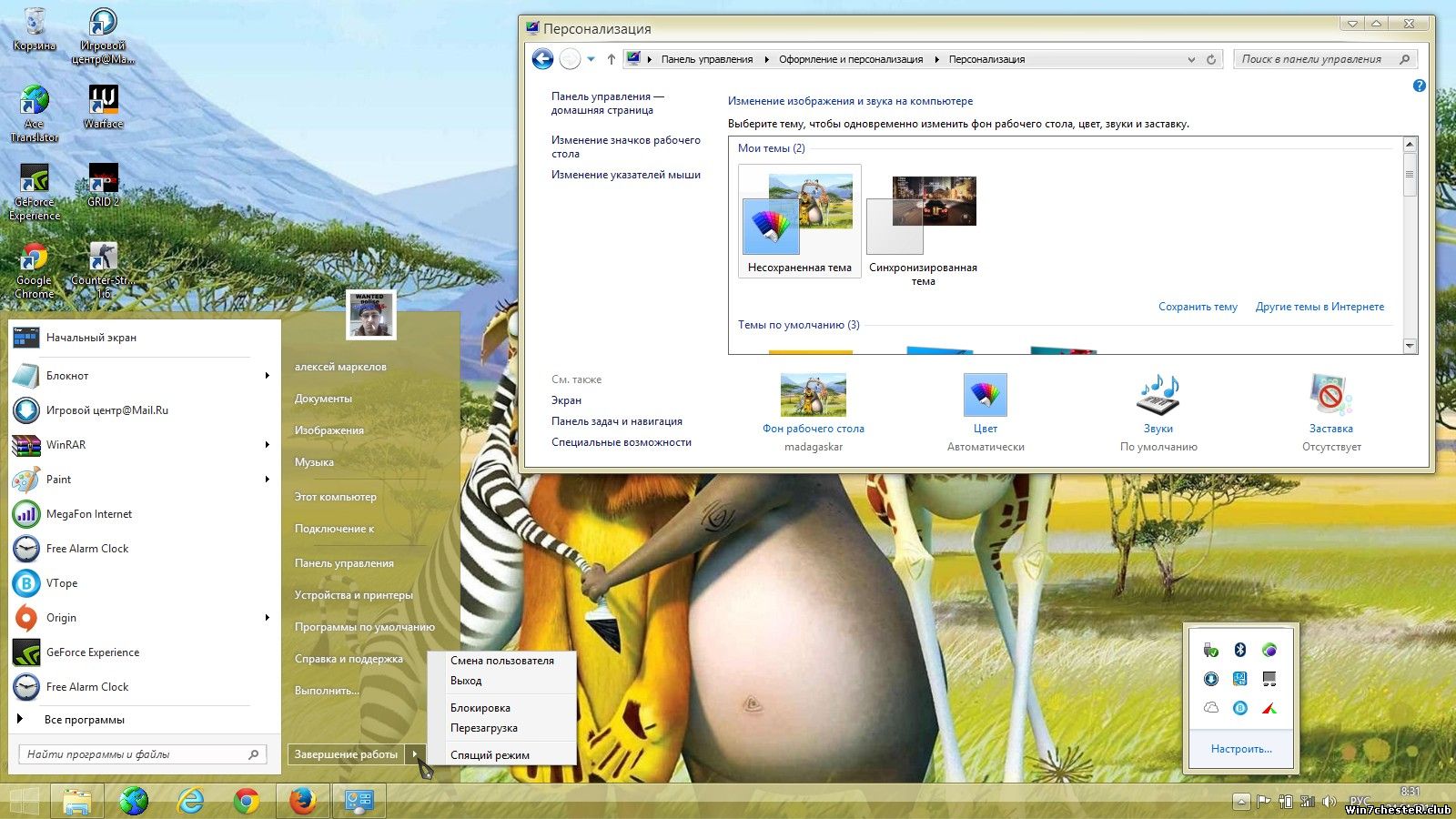Open the Ace Translator desktop shortcut
This screenshot has width=1456, height=819.
34,114
